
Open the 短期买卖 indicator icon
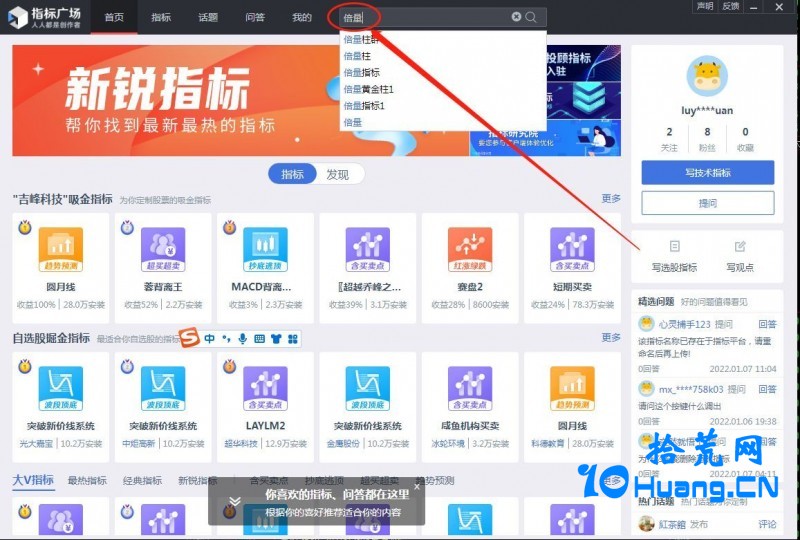pyautogui.click(x=572, y=249)
